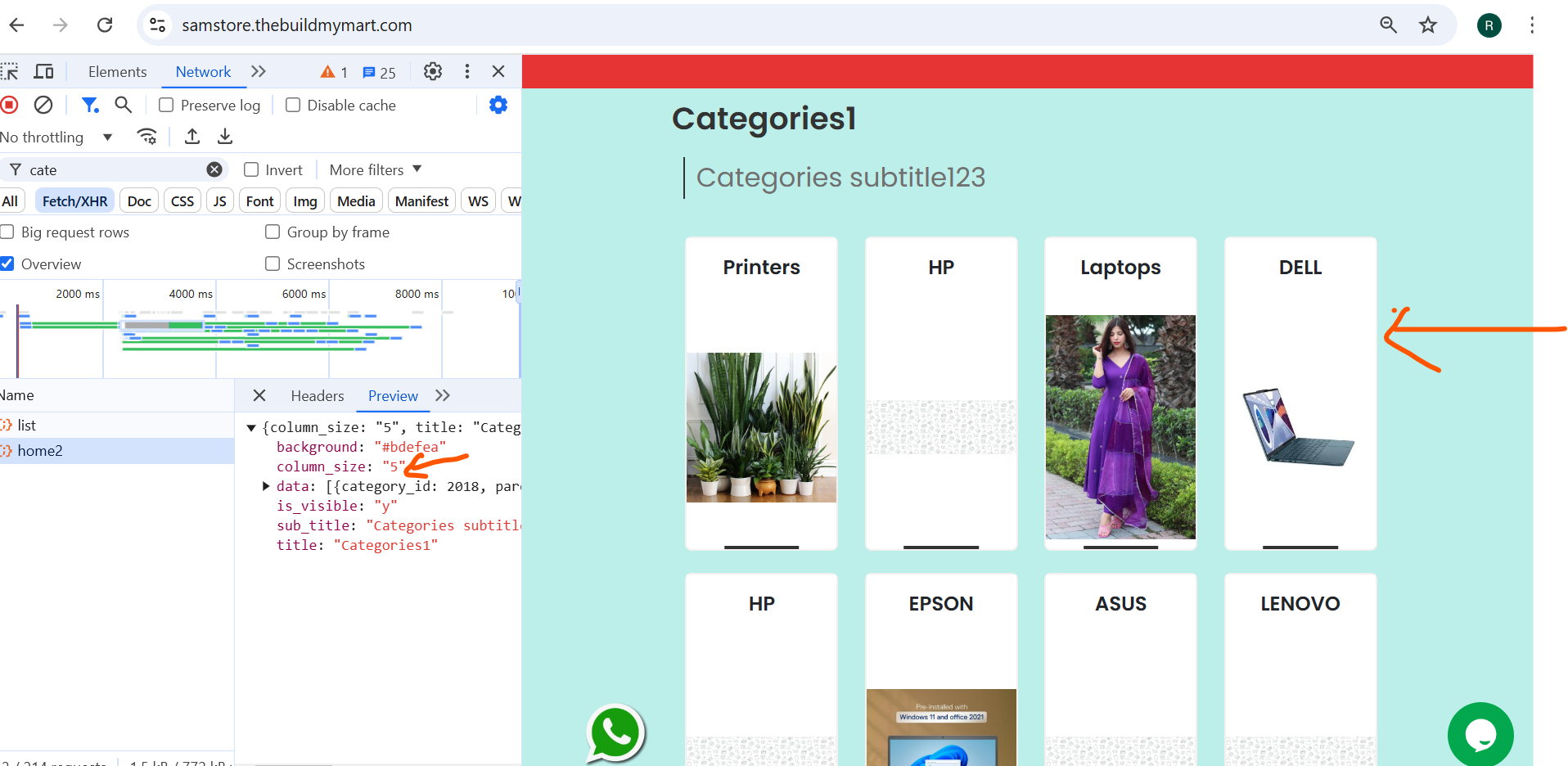Open the Printers category card
This screenshot has height=766, width=1568.
[x=761, y=394]
